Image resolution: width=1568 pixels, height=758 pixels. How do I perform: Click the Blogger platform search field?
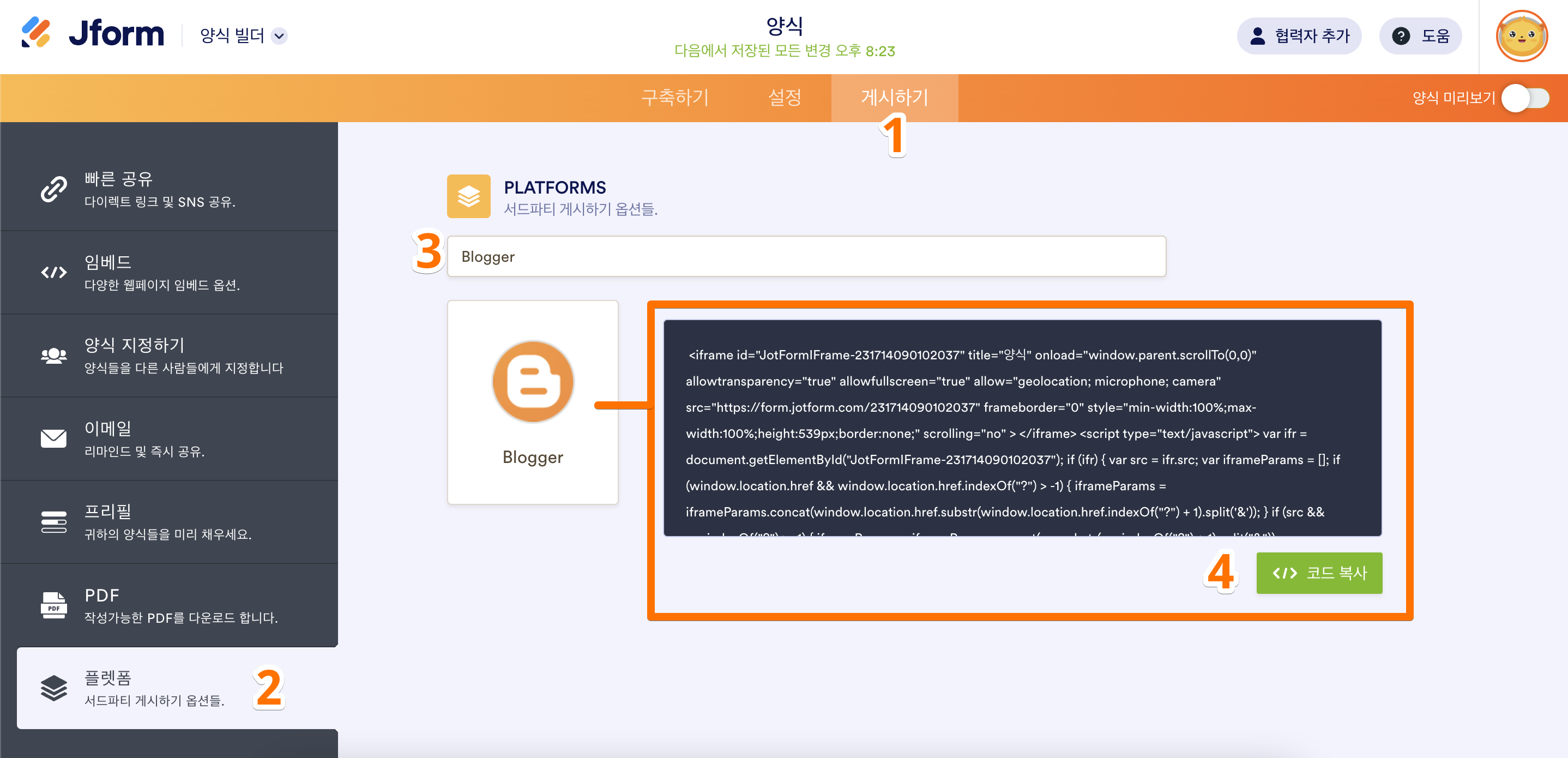(806, 256)
